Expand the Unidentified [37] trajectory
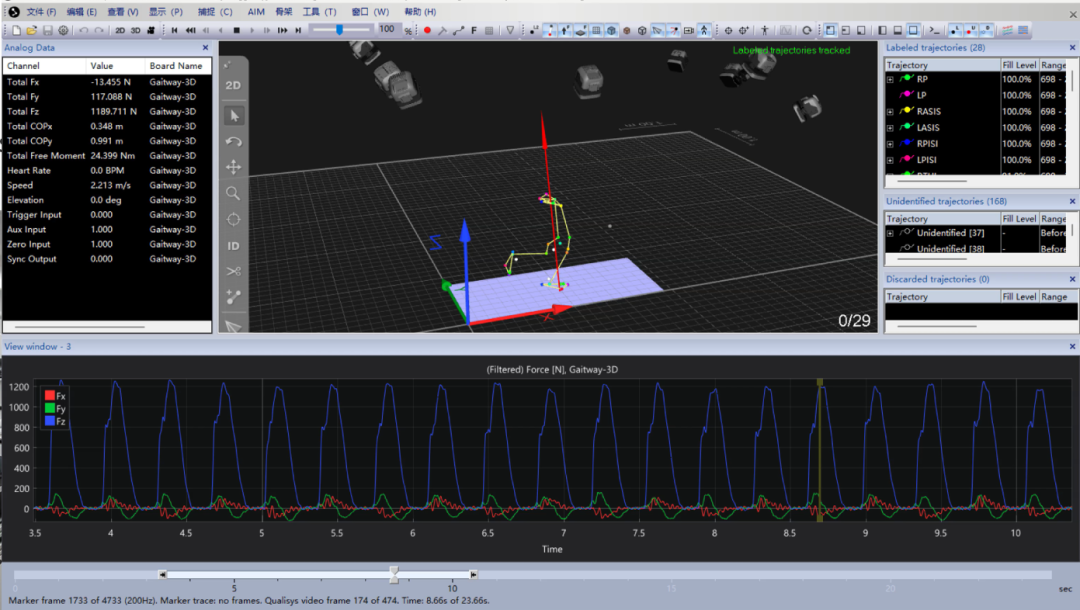 (890, 233)
